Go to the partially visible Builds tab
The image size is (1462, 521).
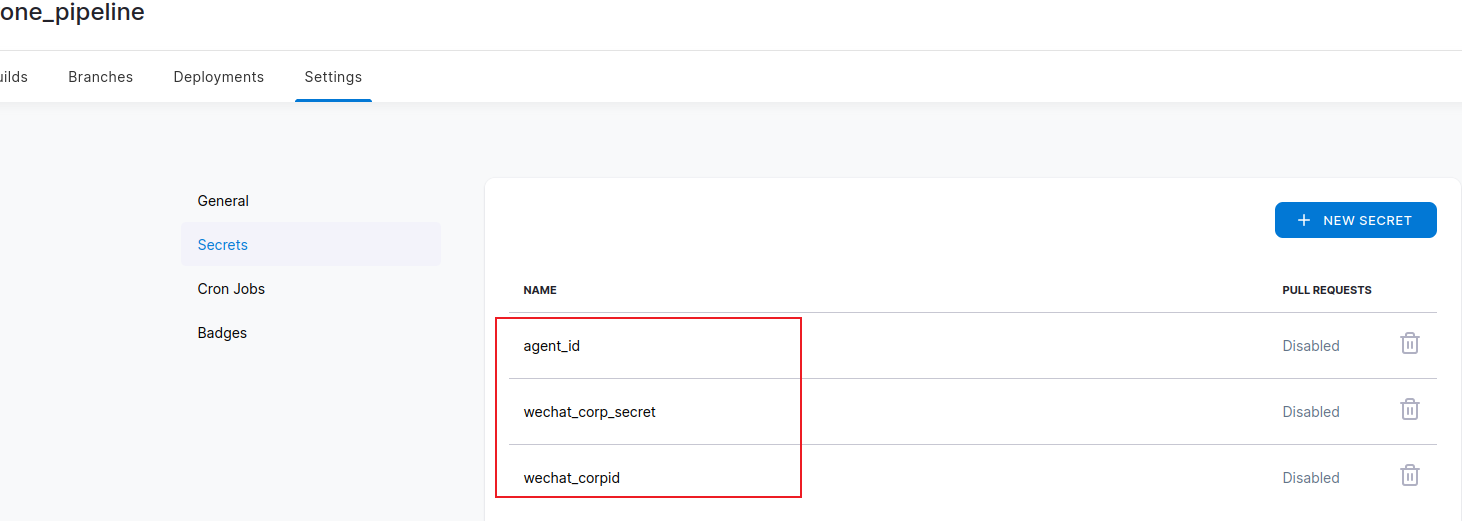tap(13, 77)
